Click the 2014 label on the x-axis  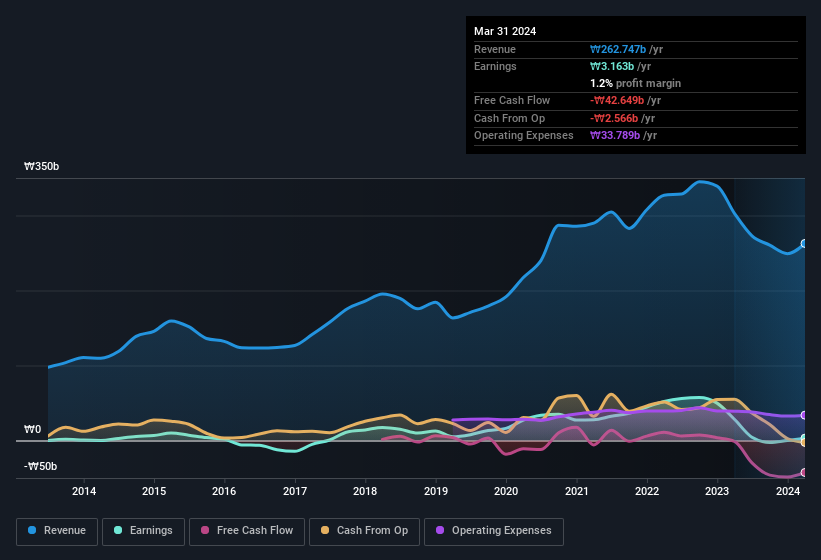click(84, 491)
